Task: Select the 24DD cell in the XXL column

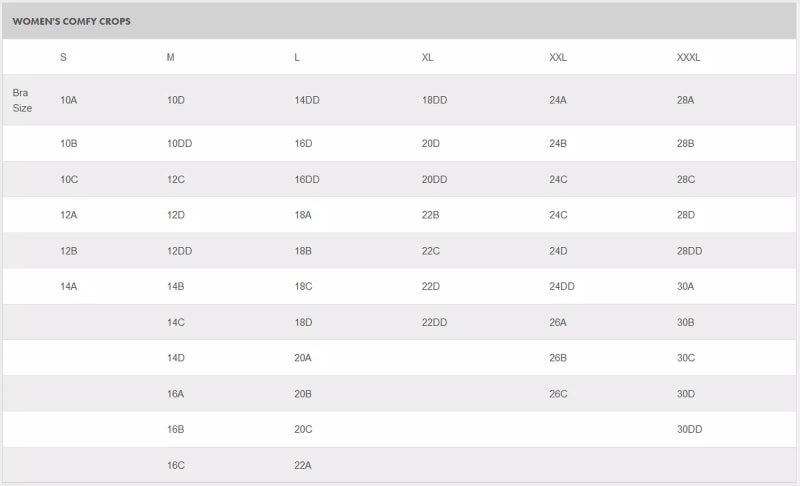Action: click(x=562, y=286)
